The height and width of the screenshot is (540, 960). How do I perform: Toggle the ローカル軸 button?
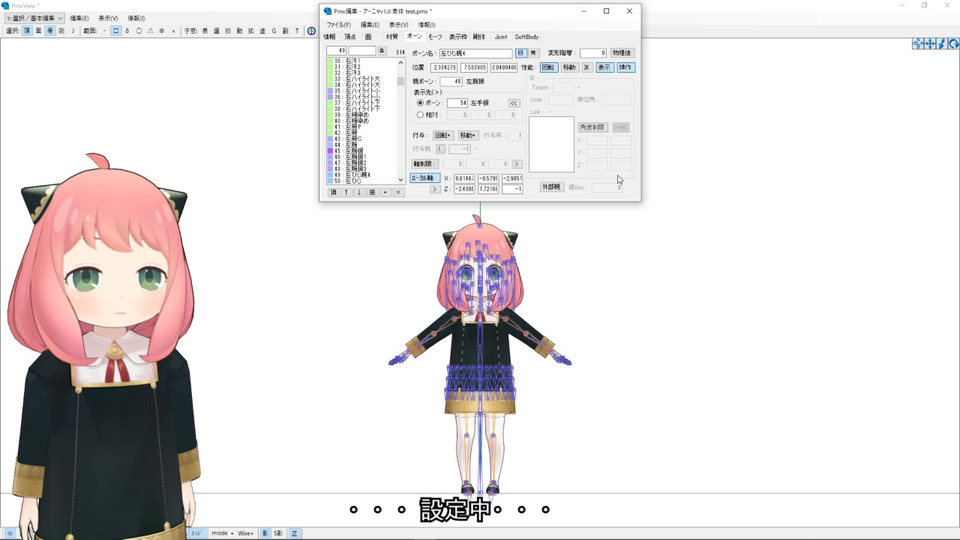click(x=424, y=178)
